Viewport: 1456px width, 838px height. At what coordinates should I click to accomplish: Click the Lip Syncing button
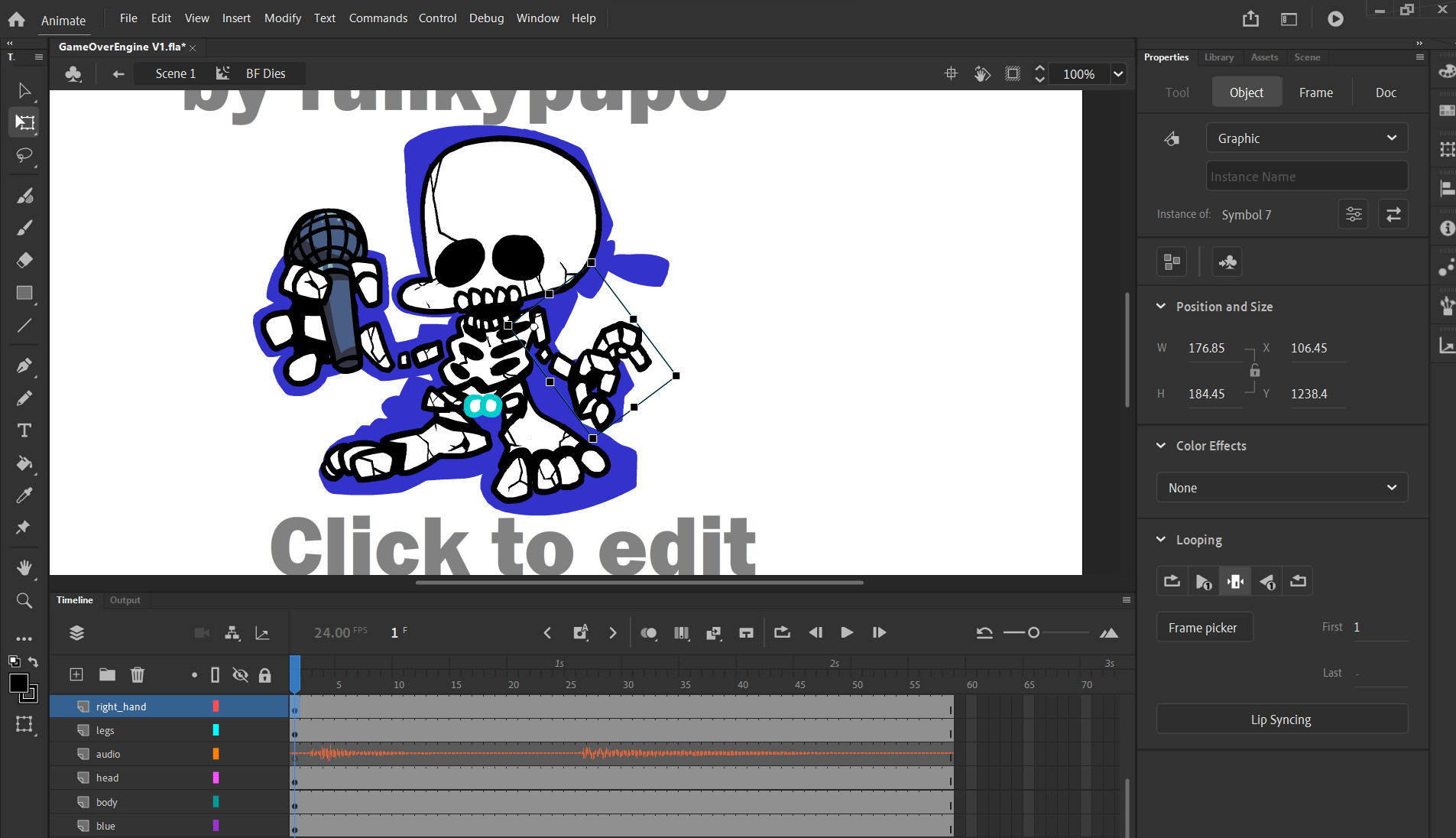pos(1281,719)
